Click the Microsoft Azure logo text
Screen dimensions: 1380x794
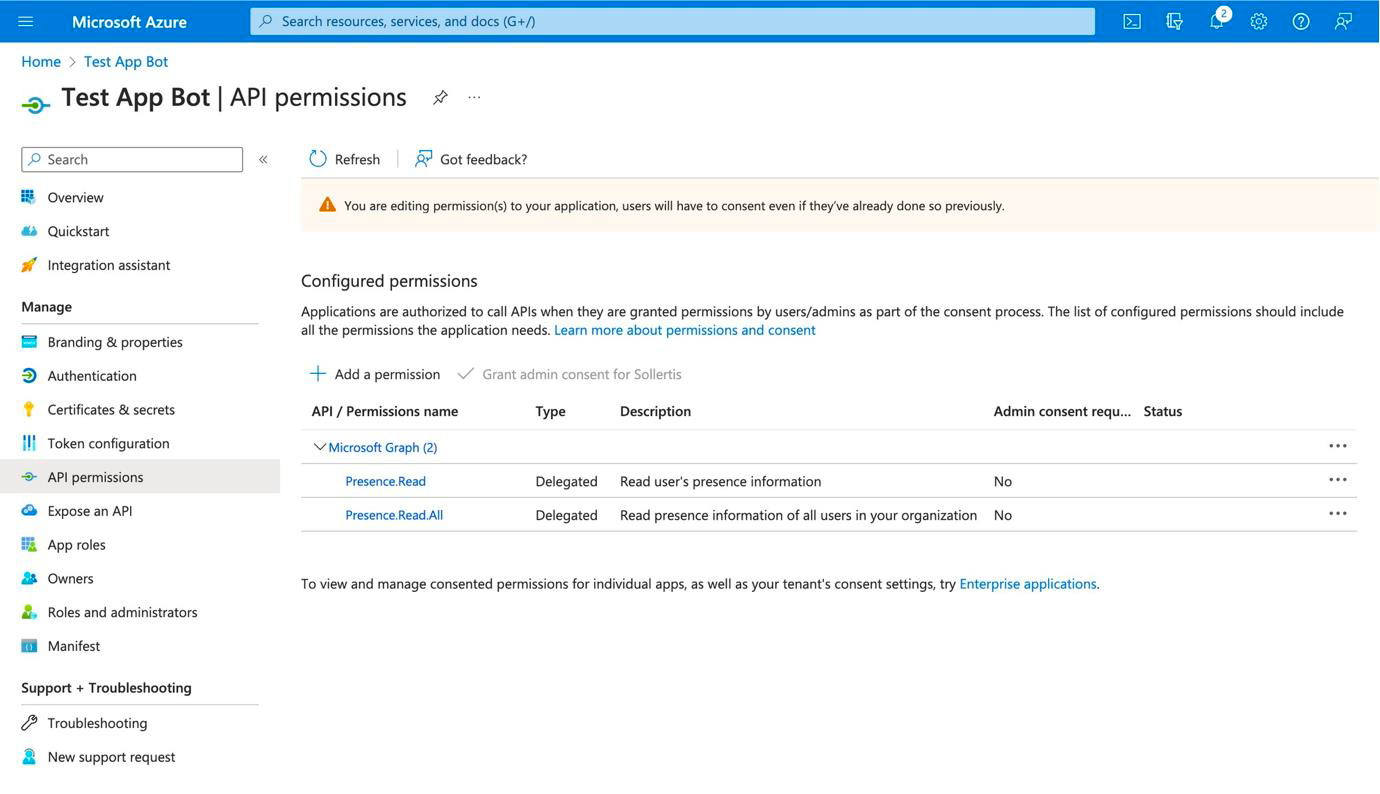pyautogui.click(x=129, y=21)
